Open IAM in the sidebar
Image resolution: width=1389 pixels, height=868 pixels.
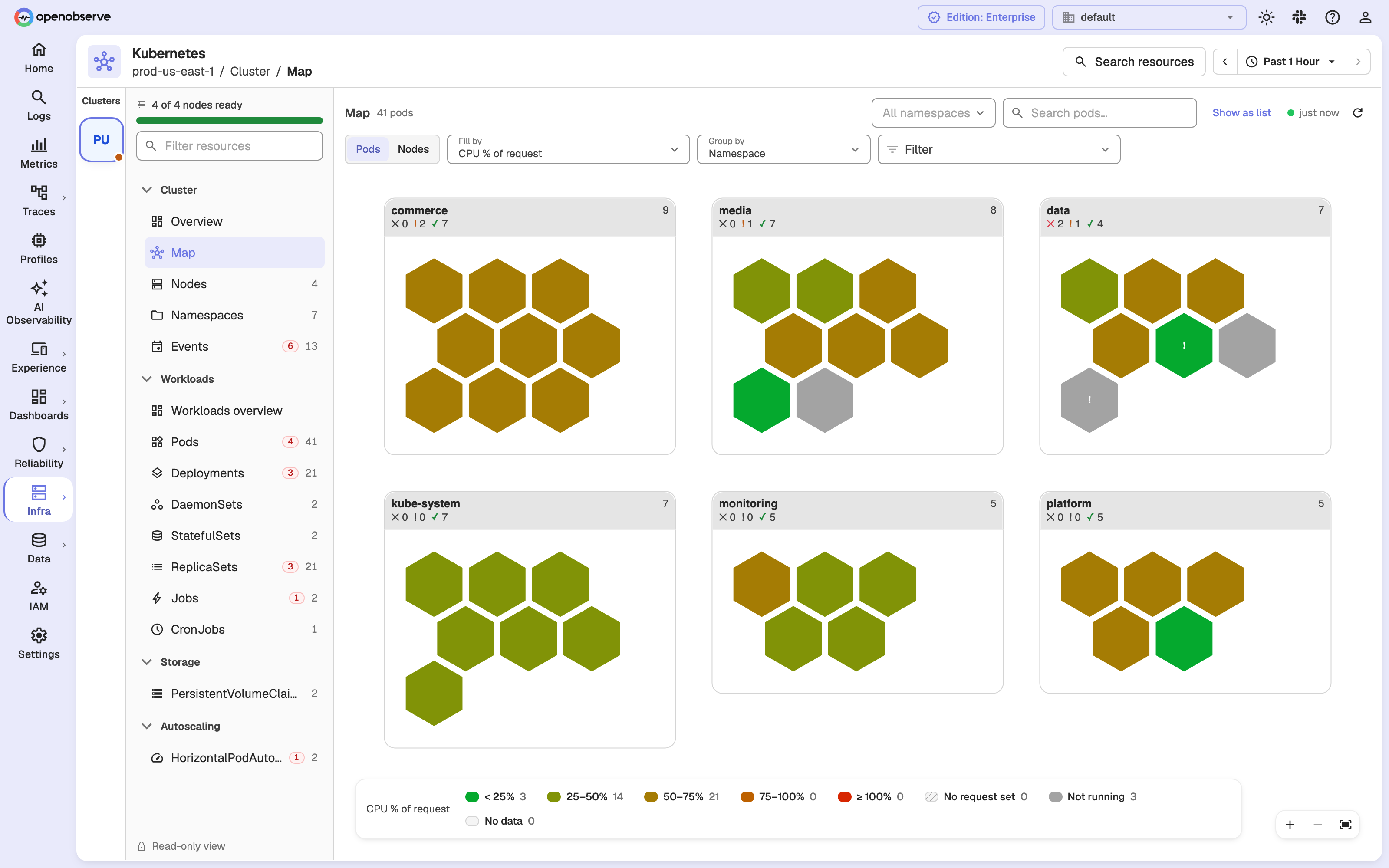(39, 596)
